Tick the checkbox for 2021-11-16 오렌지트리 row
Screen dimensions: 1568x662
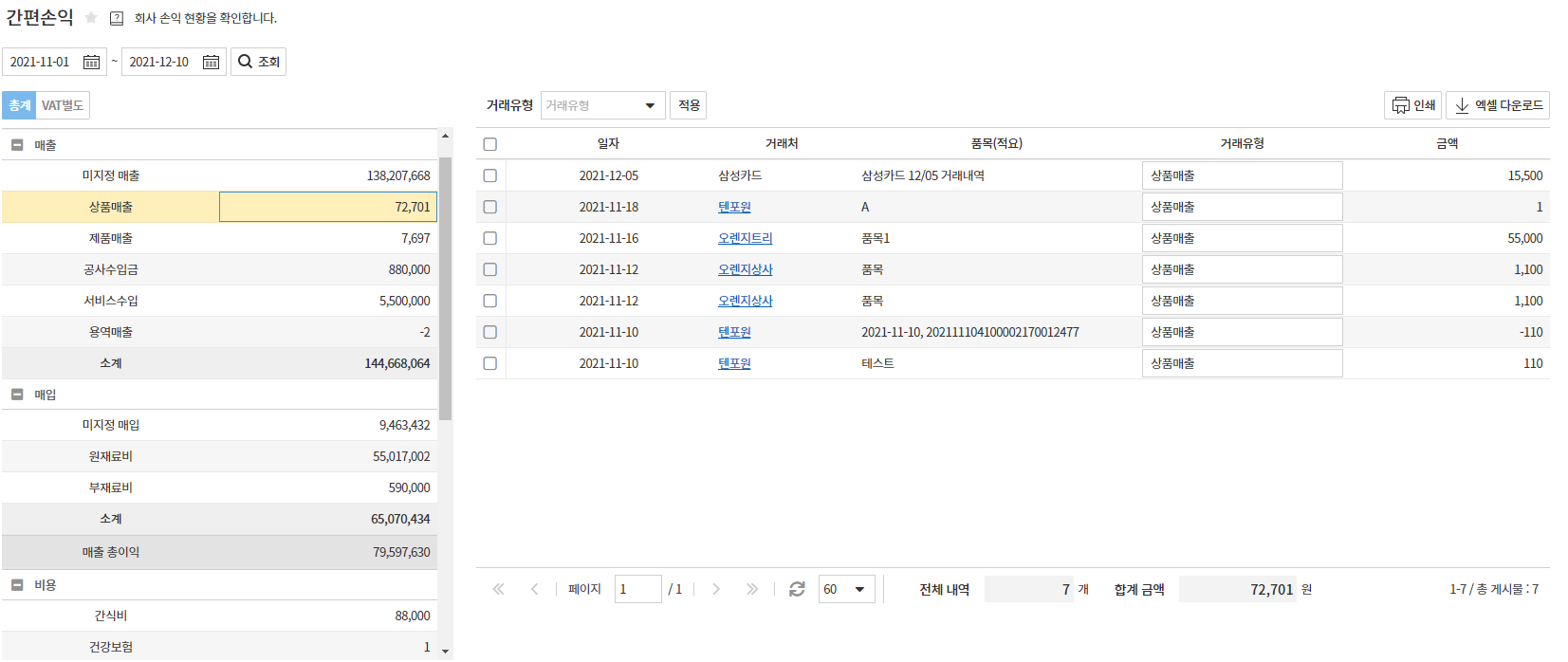point(490,238)
